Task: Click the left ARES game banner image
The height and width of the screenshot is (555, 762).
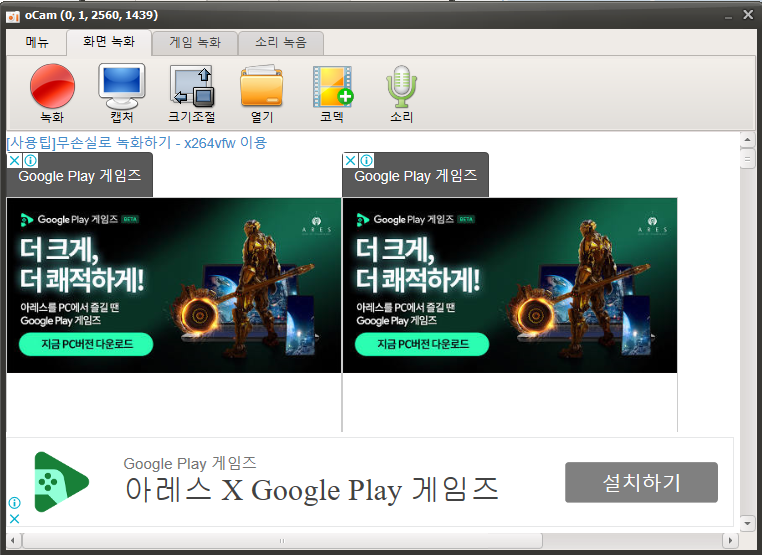Action: pyautogui.click(x=174, y=285)
